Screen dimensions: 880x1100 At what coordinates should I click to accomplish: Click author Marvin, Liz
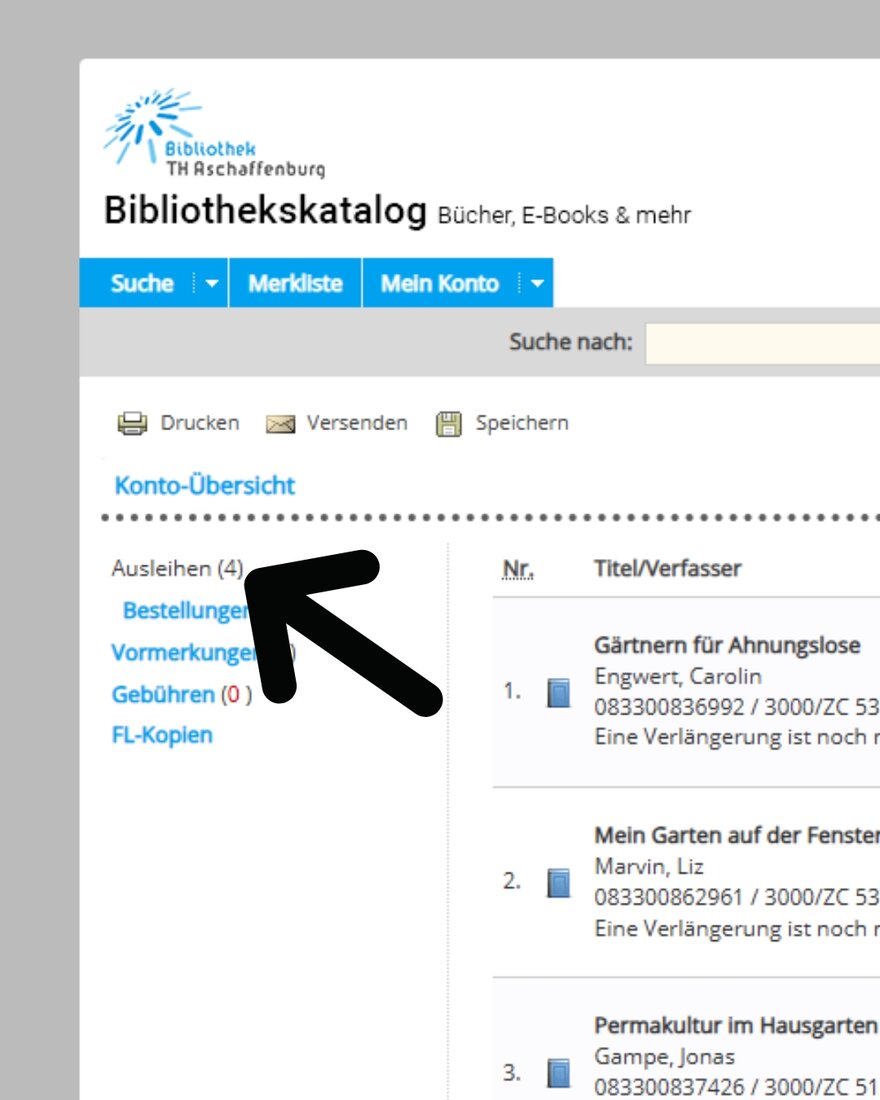point(649,866)
